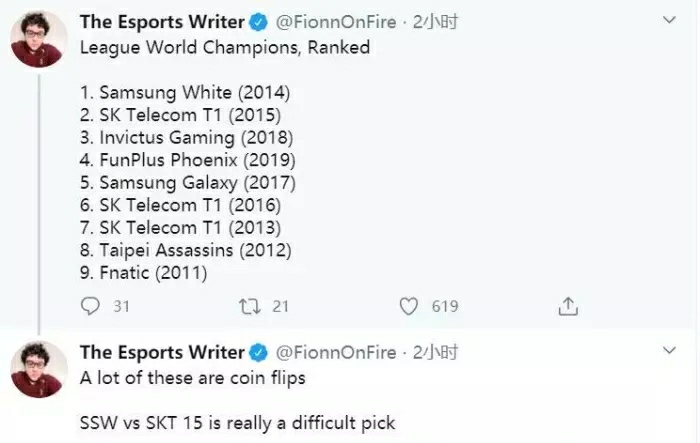Click the retweet count of 21
This screenshot has width=700, height=443.
click(x=280, y=306)
